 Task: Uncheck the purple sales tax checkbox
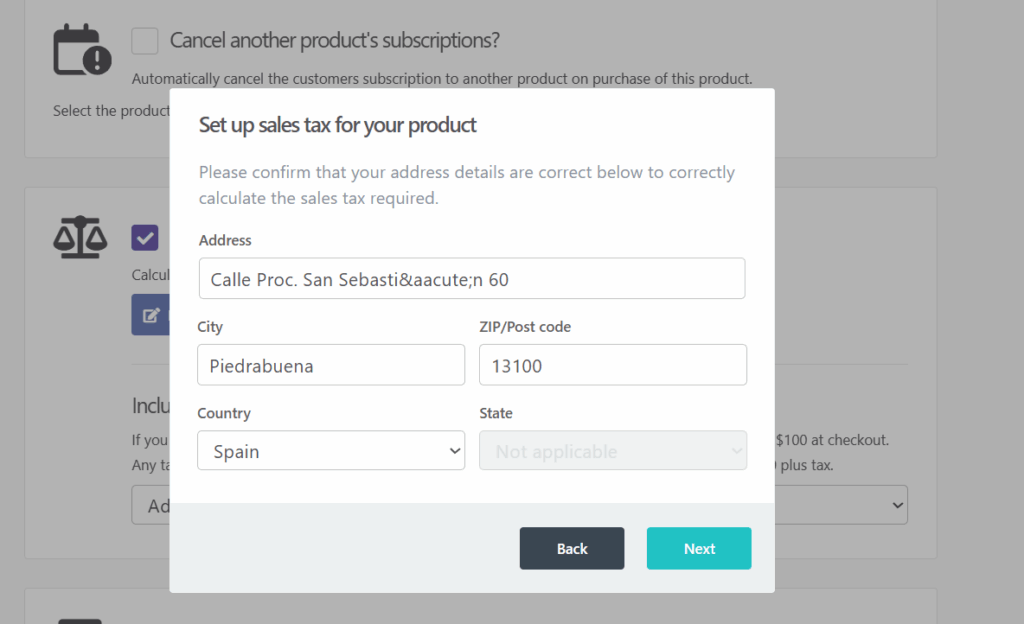click(145, 238)
